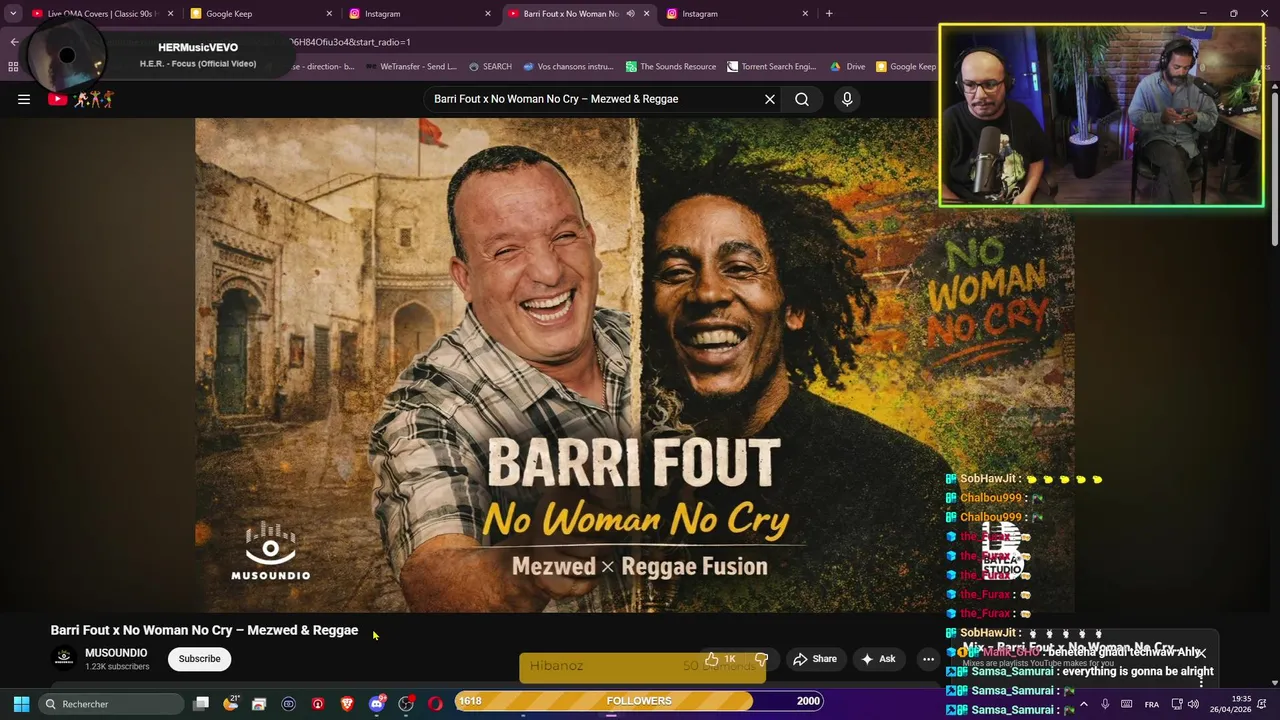
Task: Open Opera browser from taskbar
Action: tap(435, 704)
